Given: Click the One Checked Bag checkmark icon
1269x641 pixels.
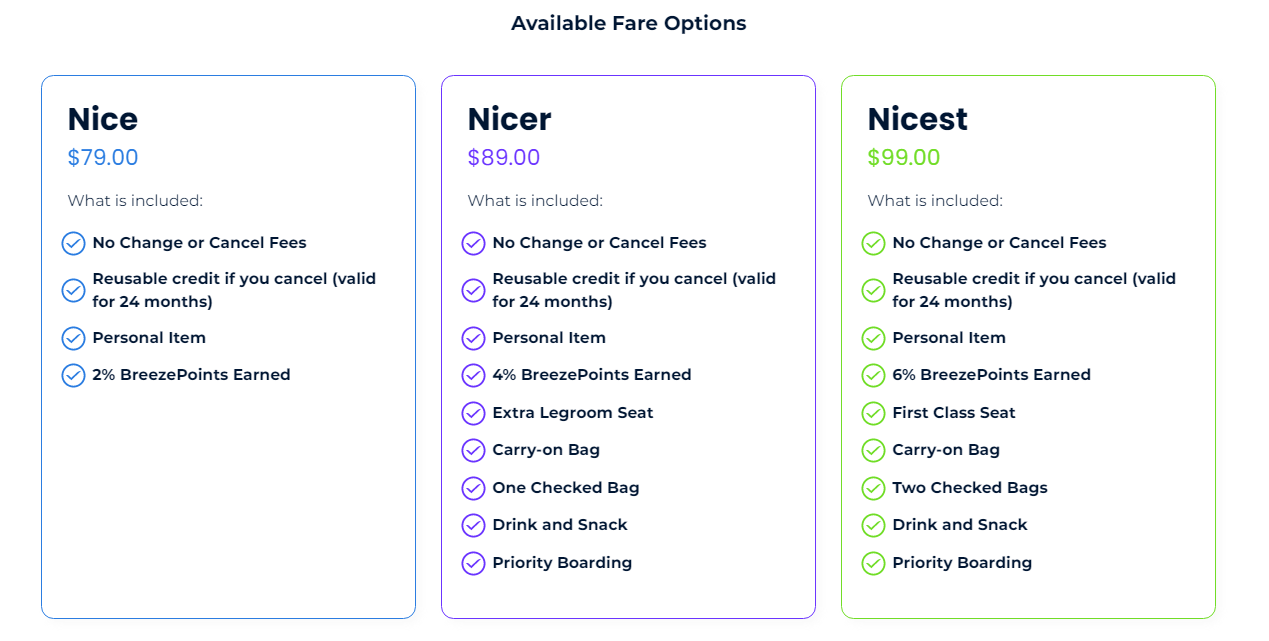Looking at the screenshot, I should [x=473, y=488].
